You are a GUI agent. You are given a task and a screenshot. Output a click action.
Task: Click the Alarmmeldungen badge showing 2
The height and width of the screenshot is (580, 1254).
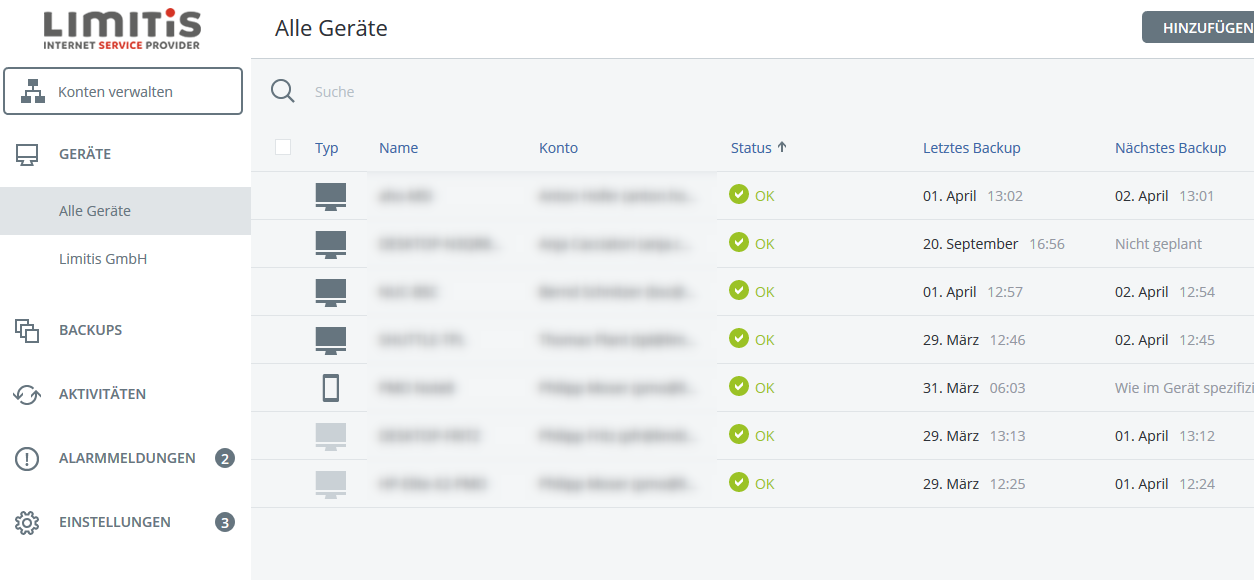coord(225,459)
